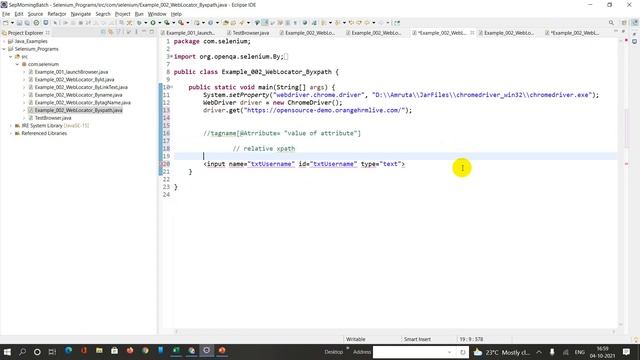Open the Debug button dropdown arrow
This screenshot has width=640, height=360.
coord(145,23)
